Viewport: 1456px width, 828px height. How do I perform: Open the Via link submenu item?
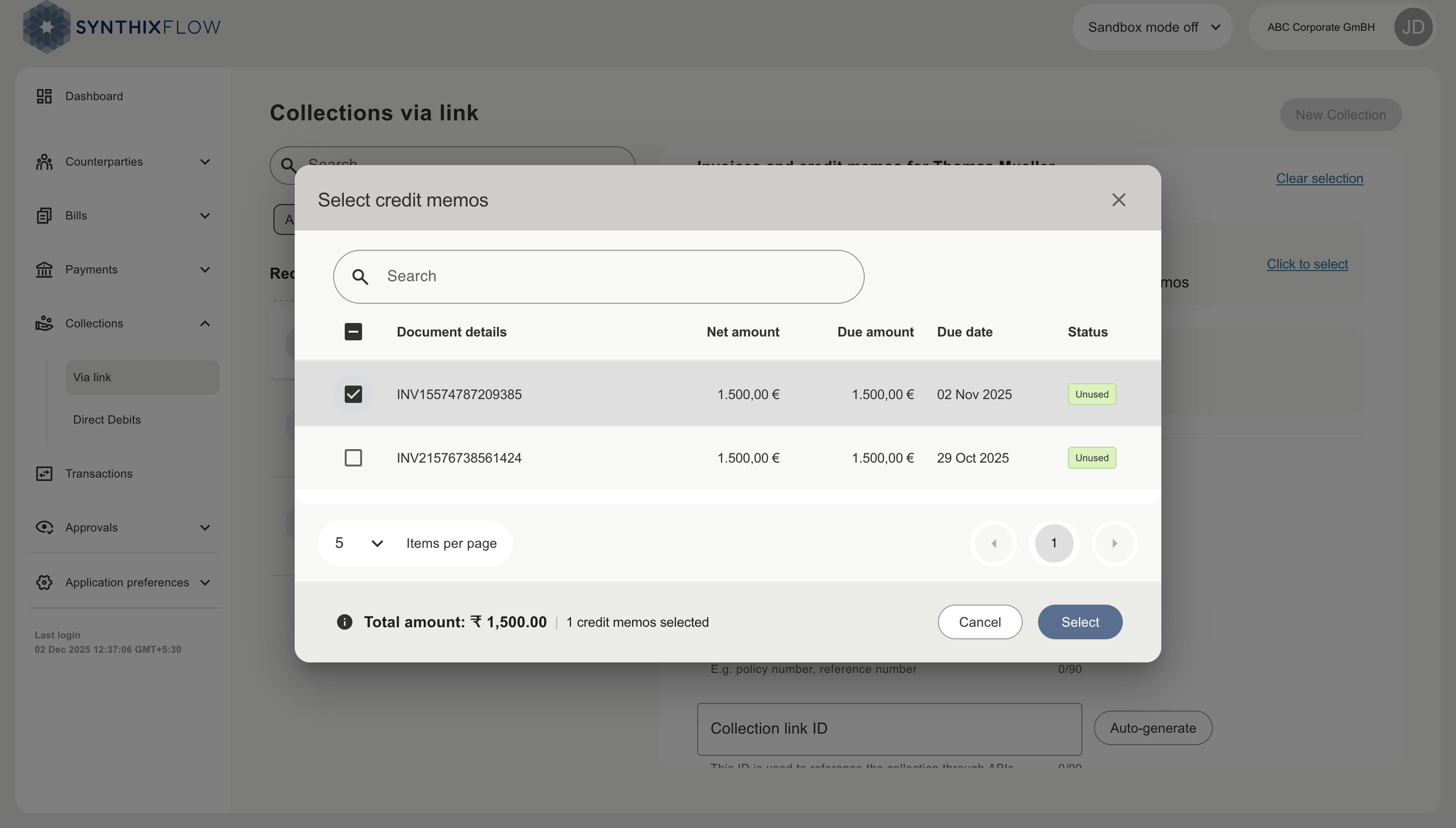(x=142, y=377)
